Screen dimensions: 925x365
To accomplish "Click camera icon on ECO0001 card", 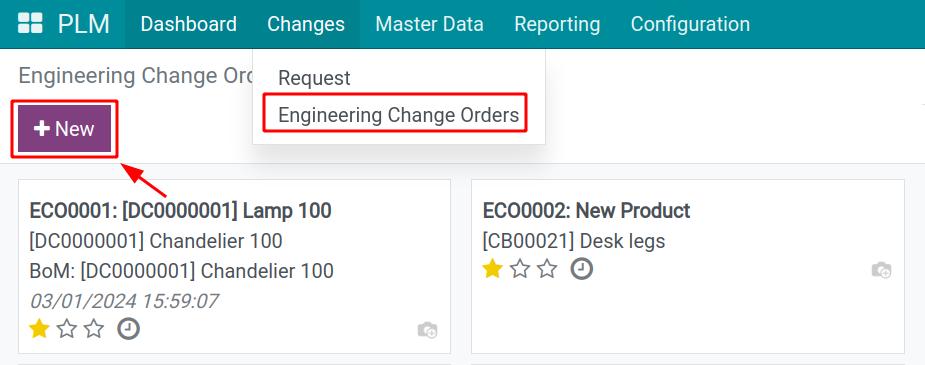I will 427,330.
